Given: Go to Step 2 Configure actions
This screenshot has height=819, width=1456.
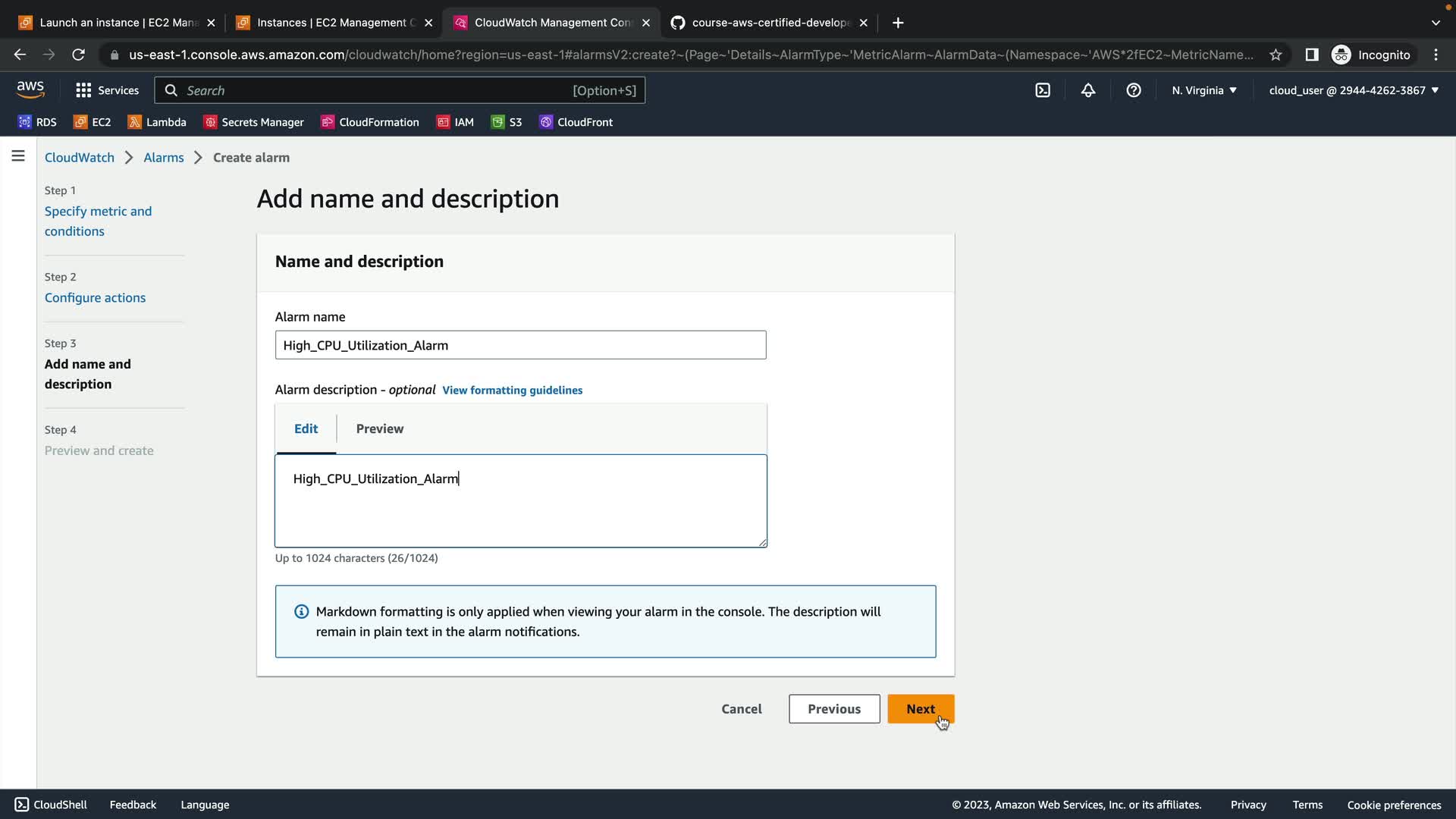Looking at the screenshot, I should coord(95,298).
